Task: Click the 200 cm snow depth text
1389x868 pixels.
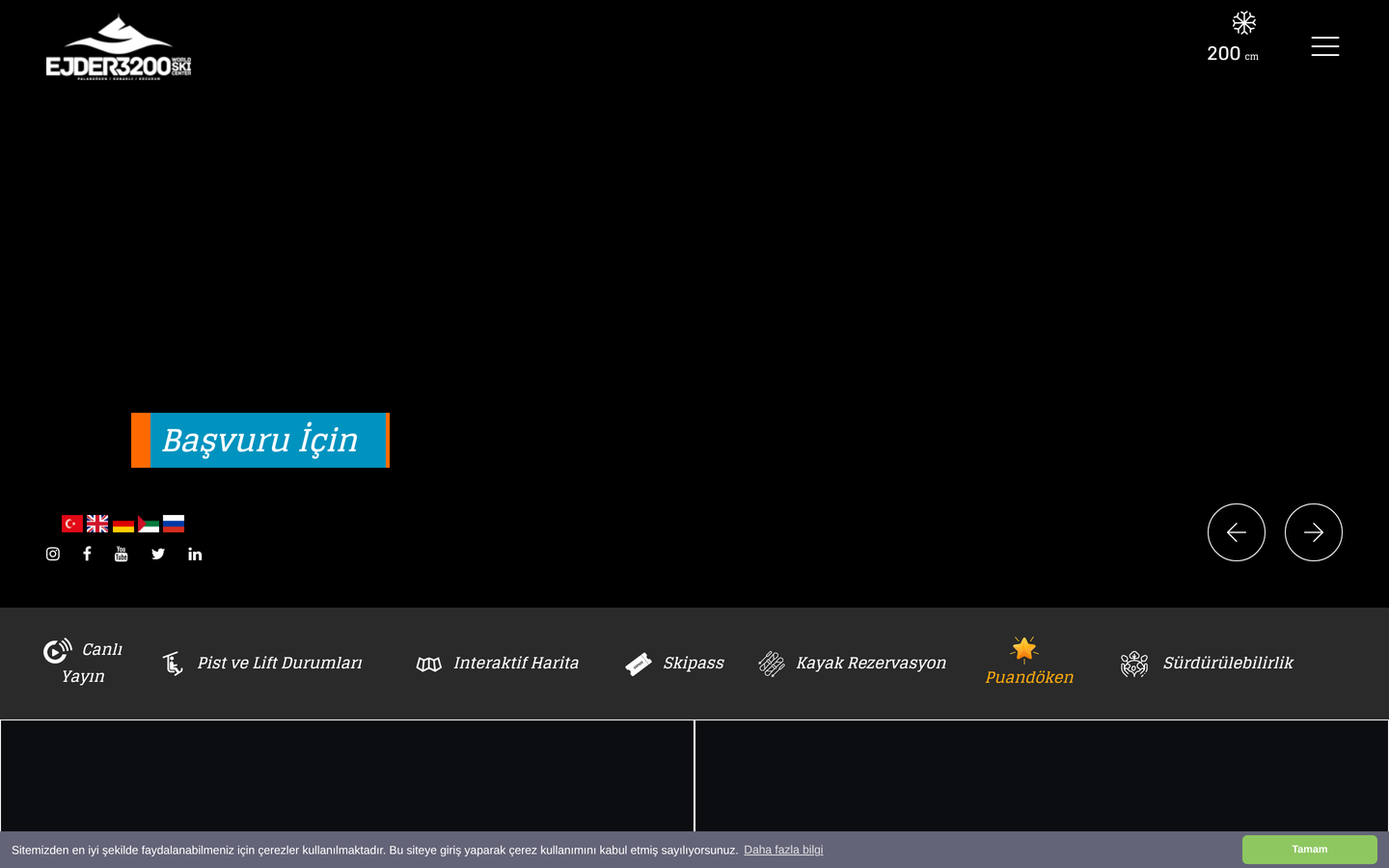Action: pyautogui.click(x=1233, y=54)
